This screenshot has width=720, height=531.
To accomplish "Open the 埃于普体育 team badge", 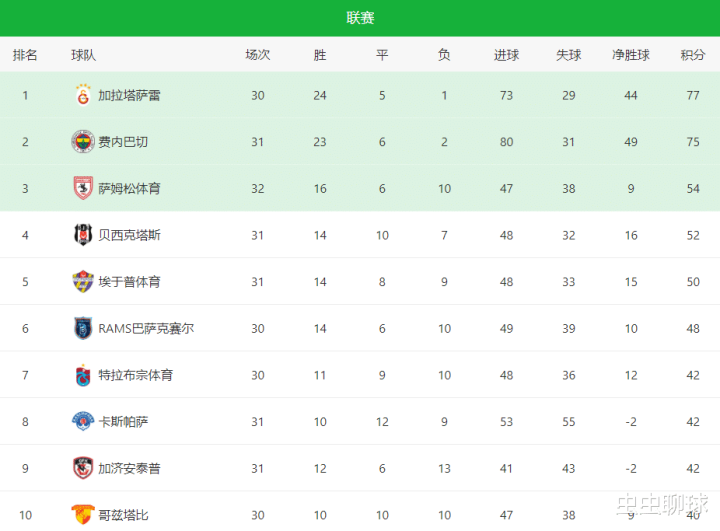I will 83,281.
